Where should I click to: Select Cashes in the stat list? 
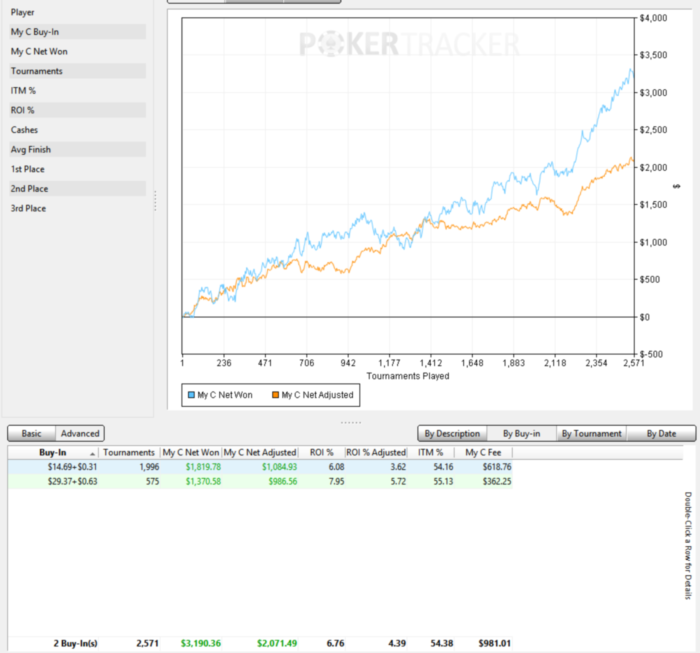(x=78, y=130)
